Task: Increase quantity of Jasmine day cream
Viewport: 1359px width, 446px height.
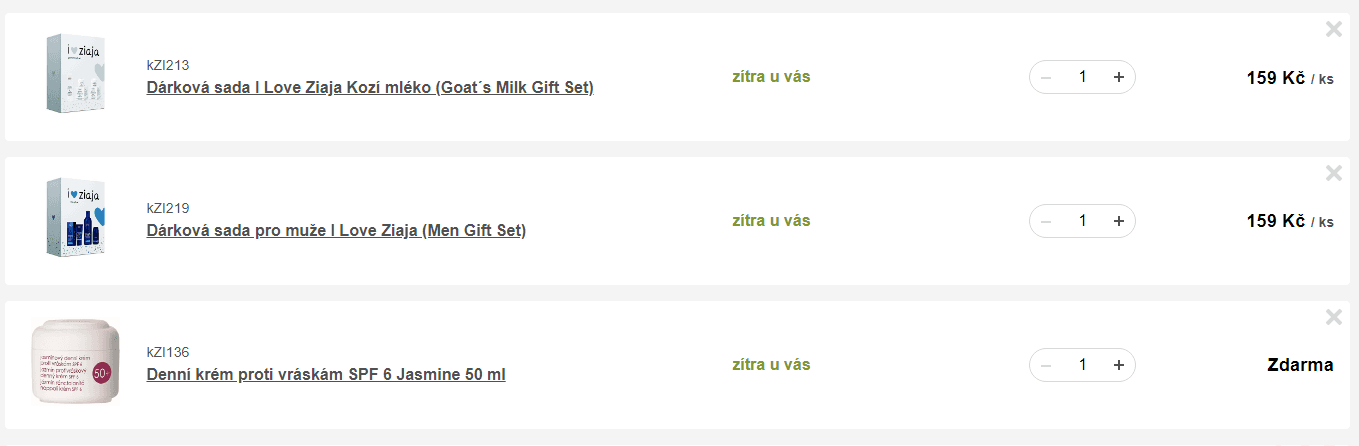Action: (x=1118, y=365)
